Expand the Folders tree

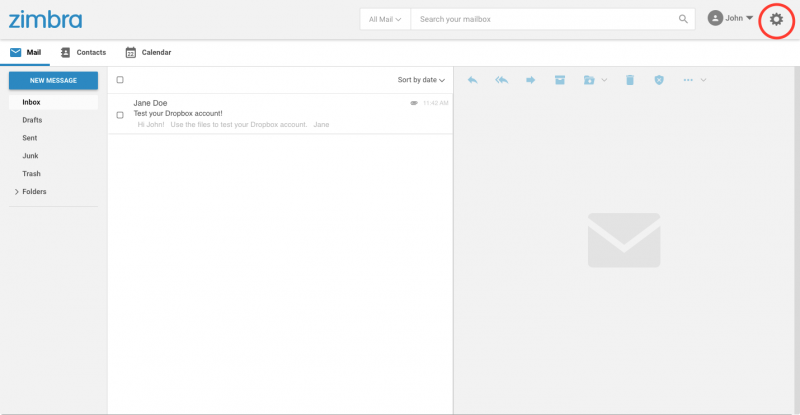click(16, 191)
